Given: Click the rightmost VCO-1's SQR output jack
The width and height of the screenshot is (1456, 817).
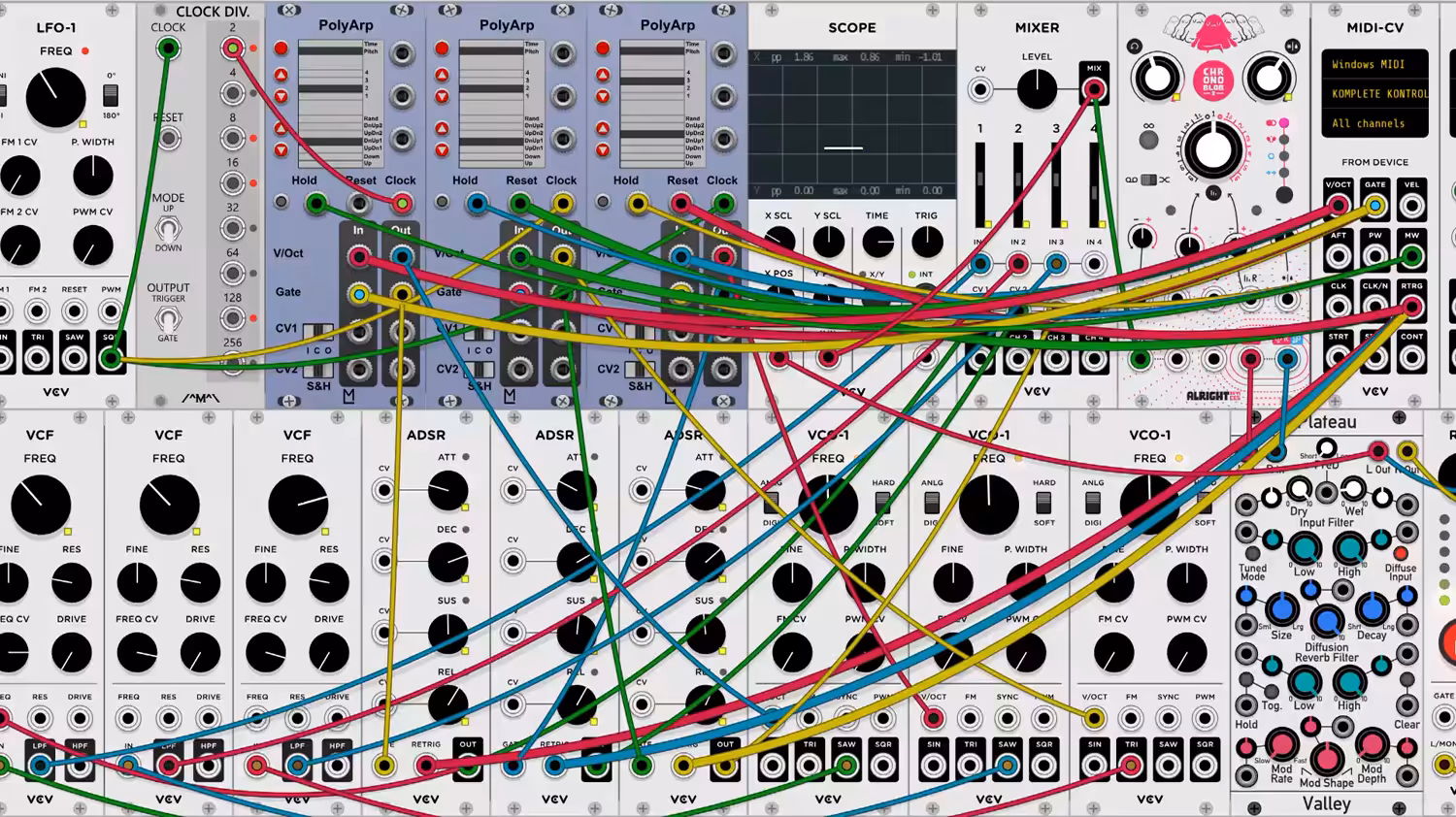Looking at the screenshot, I should [x=1205, y=766].
